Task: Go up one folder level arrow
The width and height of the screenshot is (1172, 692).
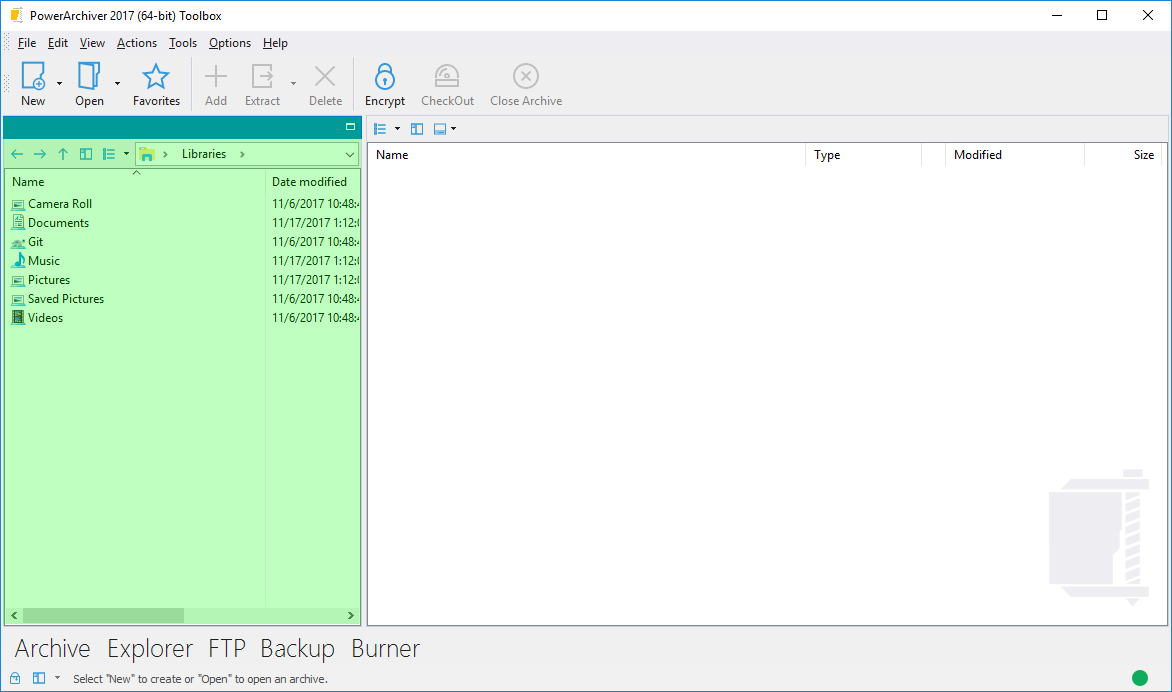Action: click(x=63, y=154)
